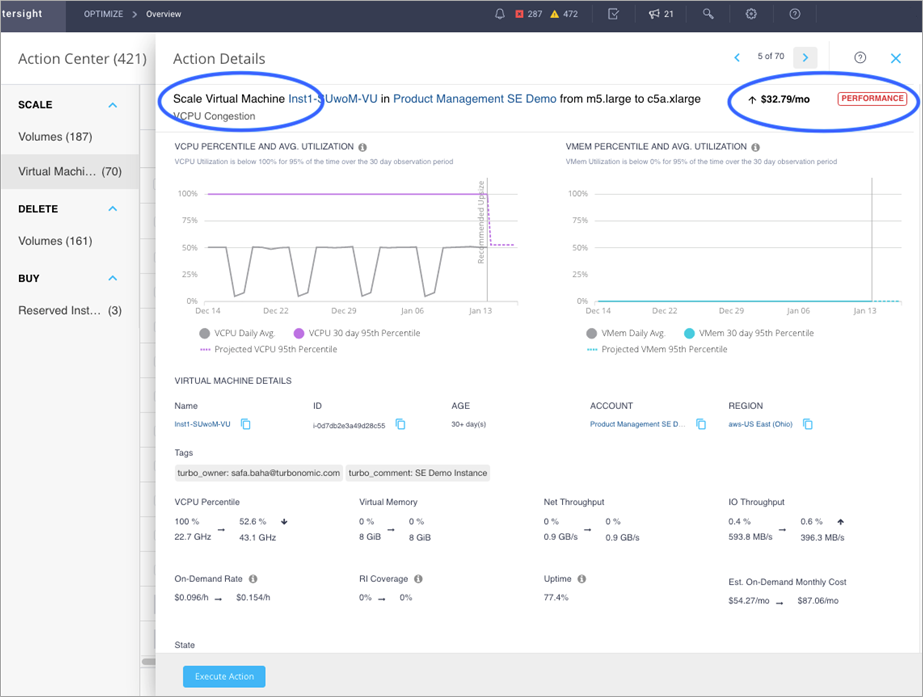923x697 pixels.
Task: Navigate to OPTIMIZE breadcrumb
Action: (x=104, y=14)
